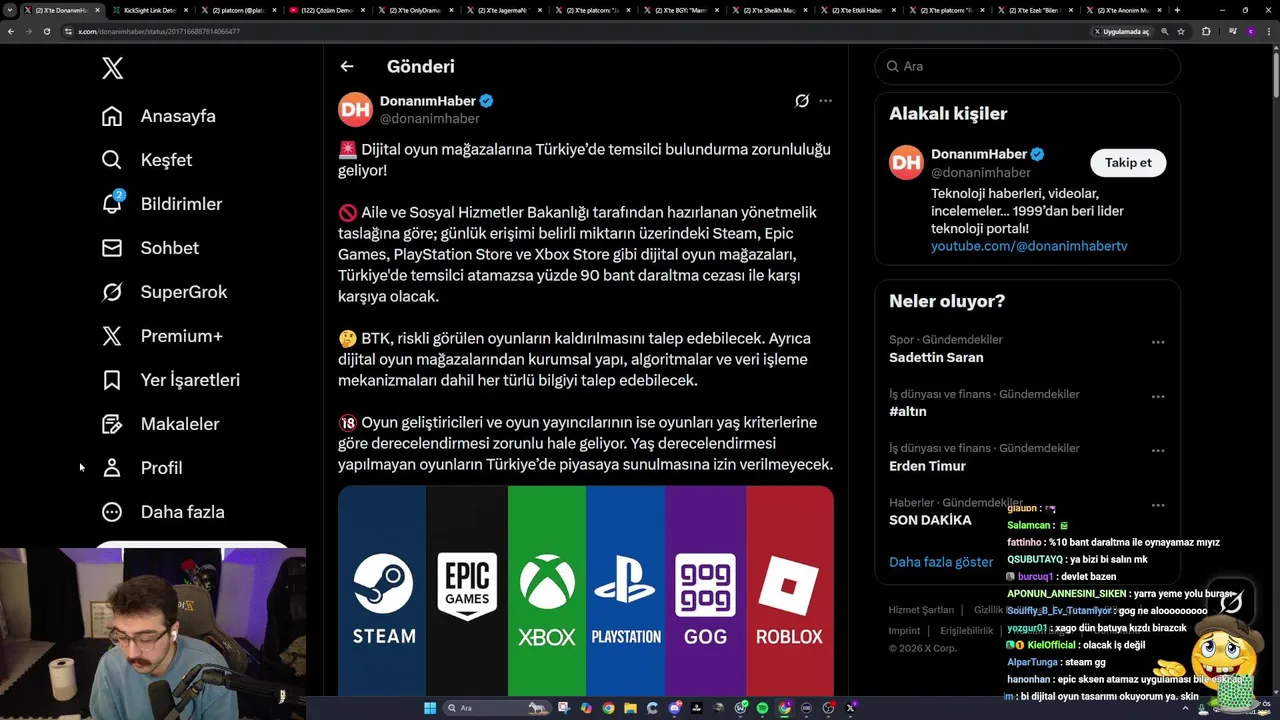This screenshot has height=720, width=1280.
Task: Switch to KickSight Link tab
Action: coord(151,10)
